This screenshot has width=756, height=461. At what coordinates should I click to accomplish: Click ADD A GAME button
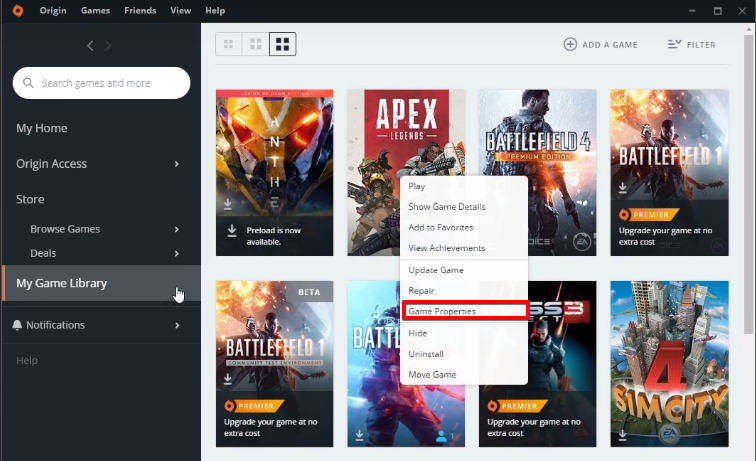pyautogui.click(x=601, y=44)
